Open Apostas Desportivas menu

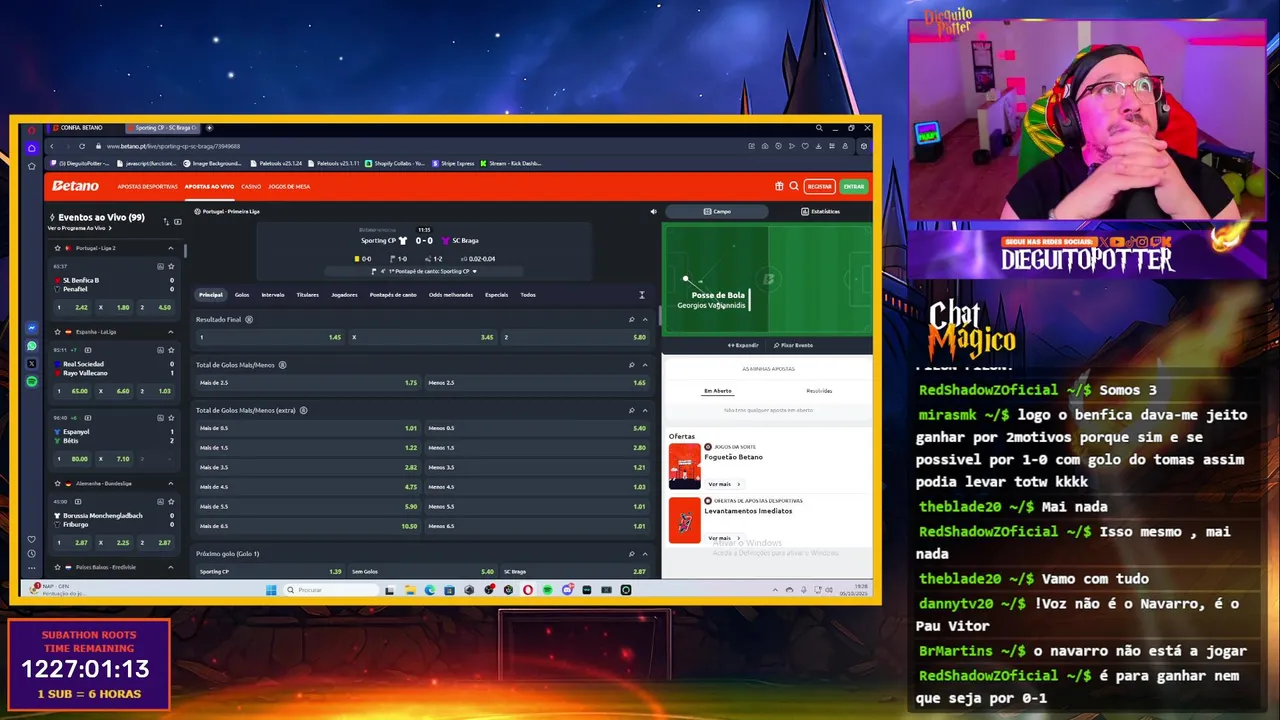pyautogui.click(x=147, y=186)
